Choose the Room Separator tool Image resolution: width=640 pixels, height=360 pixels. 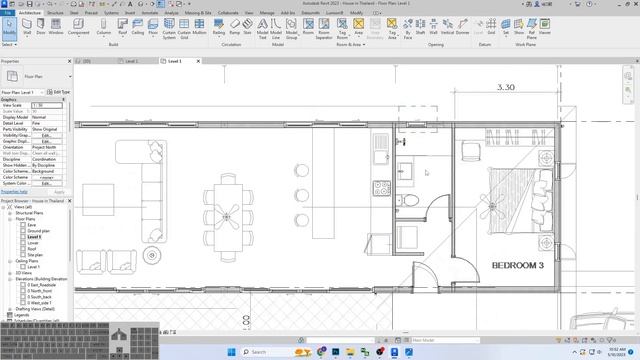[324, 29]
